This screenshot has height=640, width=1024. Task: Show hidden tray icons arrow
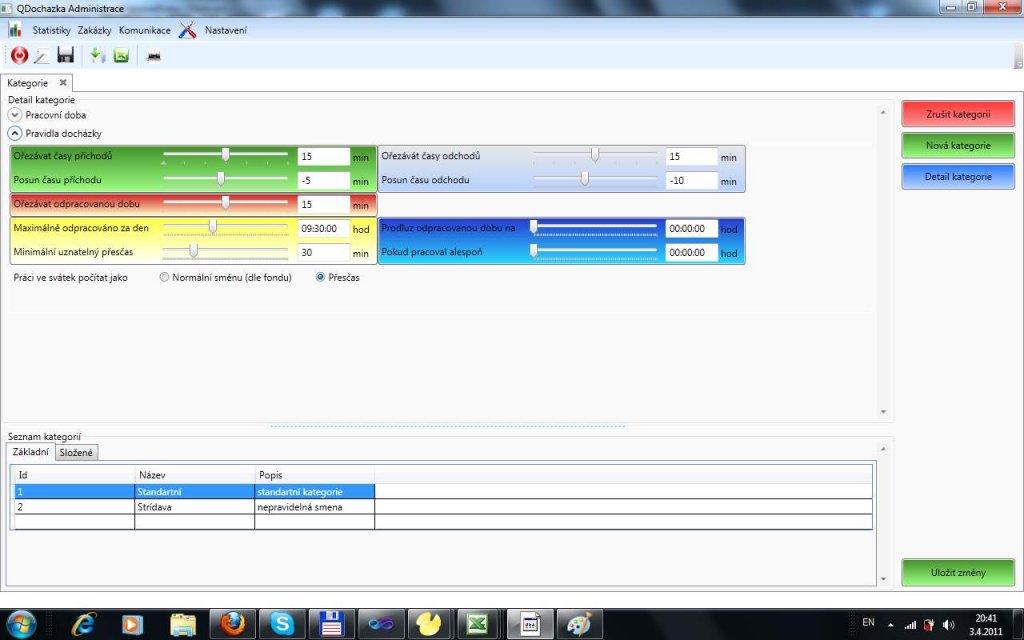(890, 625)
